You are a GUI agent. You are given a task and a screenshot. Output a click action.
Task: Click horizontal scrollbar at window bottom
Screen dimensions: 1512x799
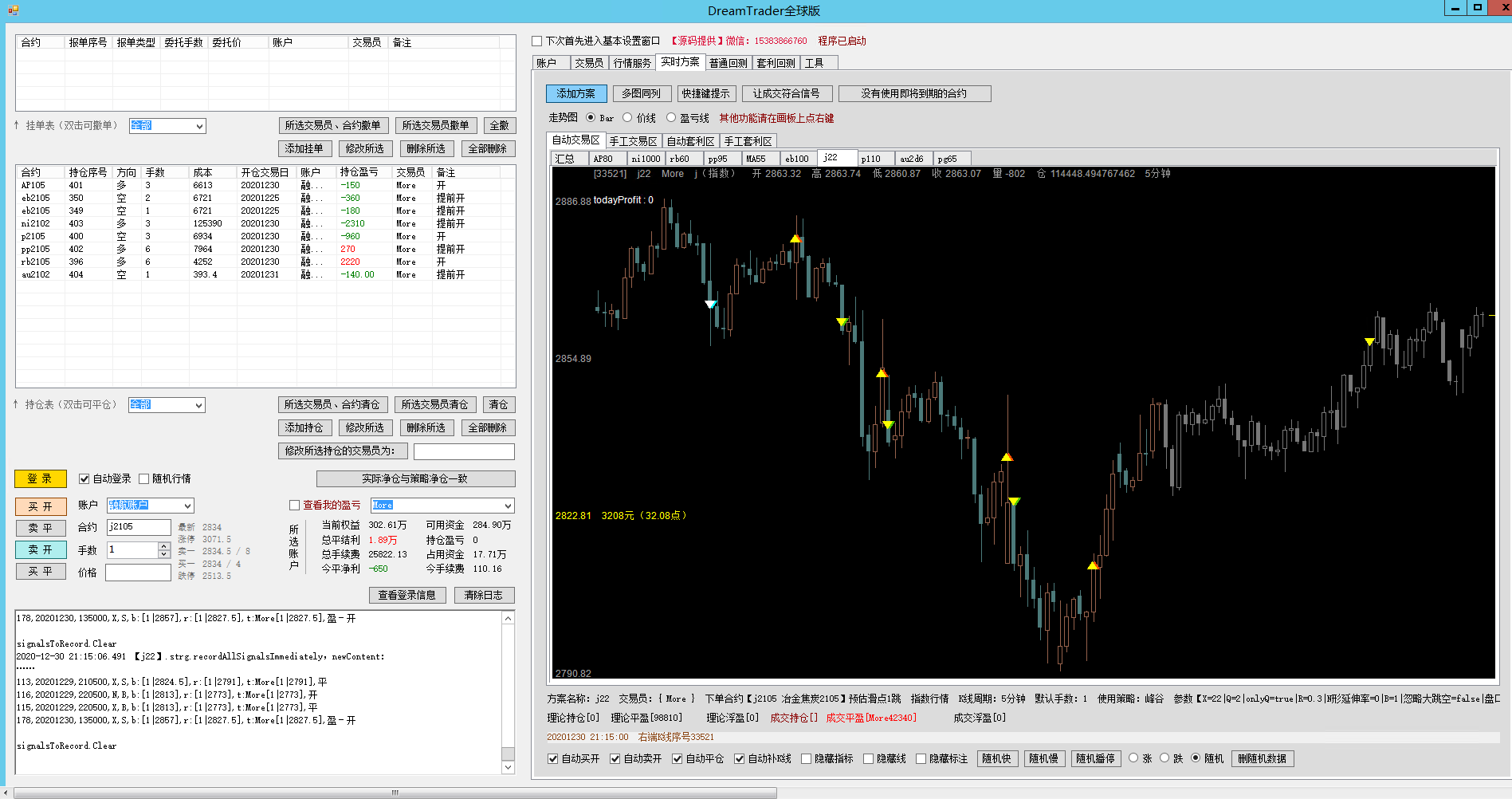coord(395,793)
